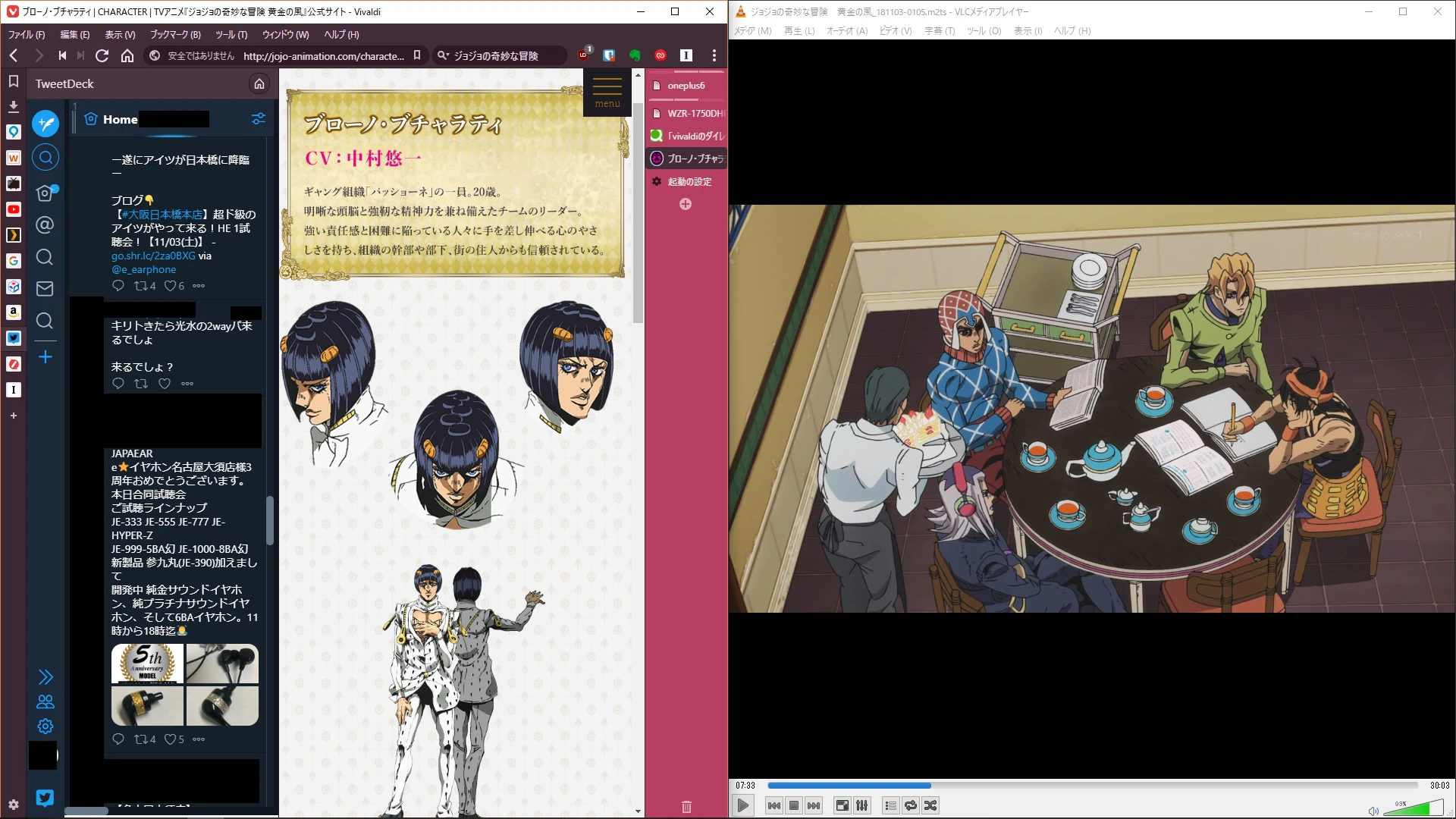
Task: Open TweetDeck Messages envelope column icon
Action: click(x=45, y=289)
